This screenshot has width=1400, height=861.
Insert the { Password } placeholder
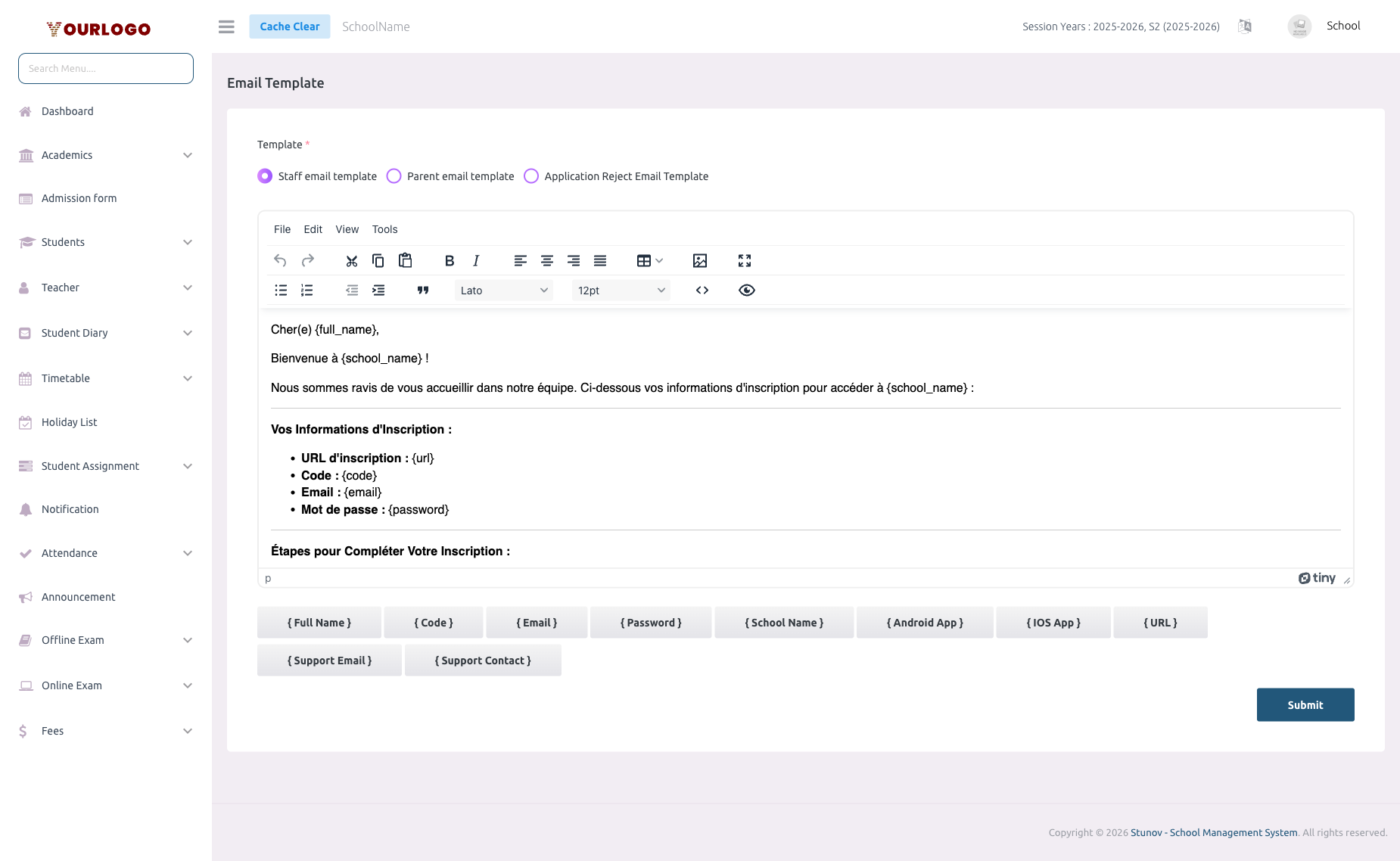[650, 622]
